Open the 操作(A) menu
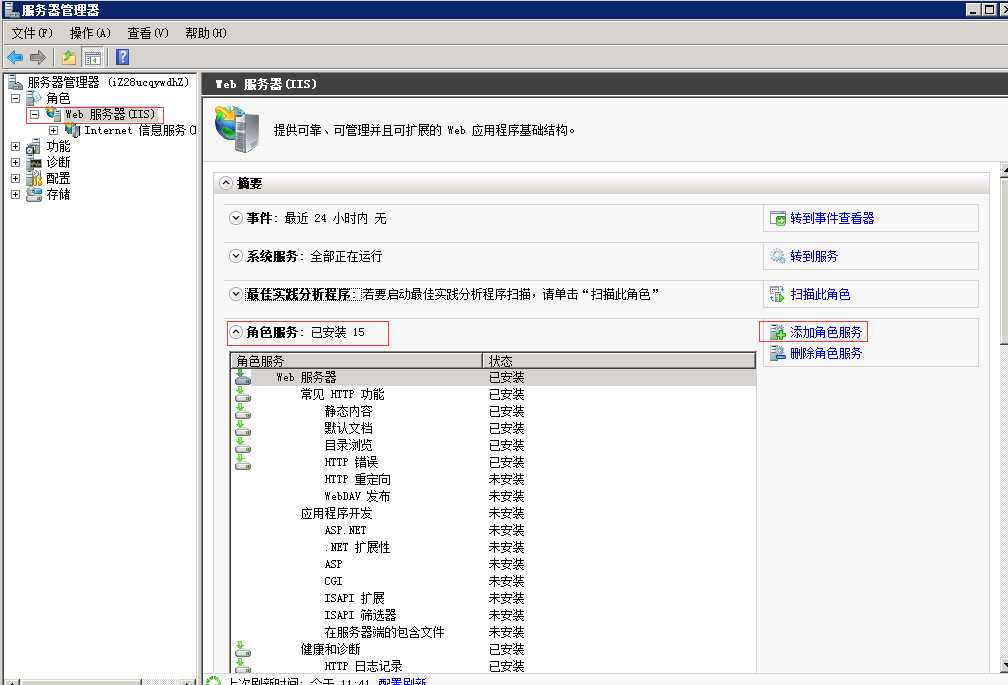 90,33
